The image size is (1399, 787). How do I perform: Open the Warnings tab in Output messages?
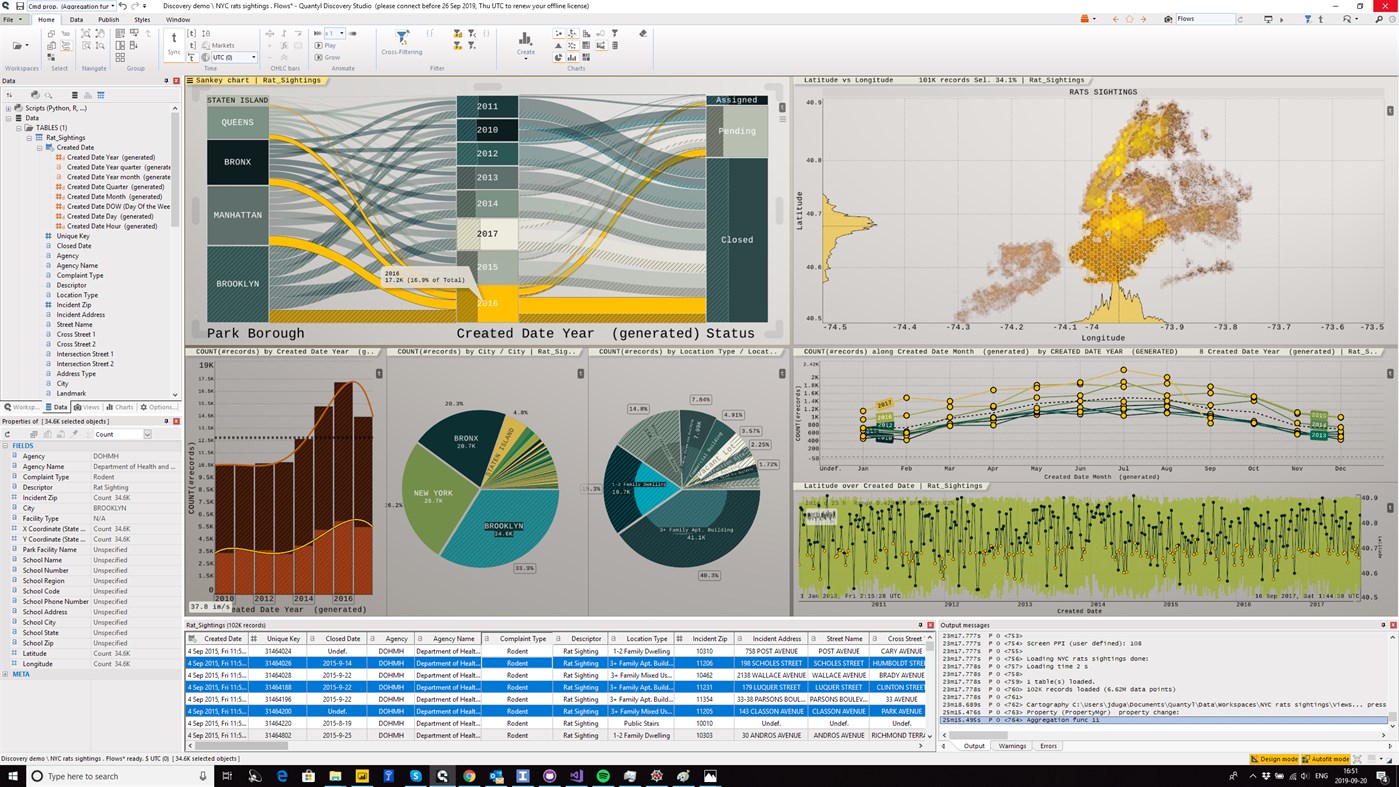coord(1012,746)
